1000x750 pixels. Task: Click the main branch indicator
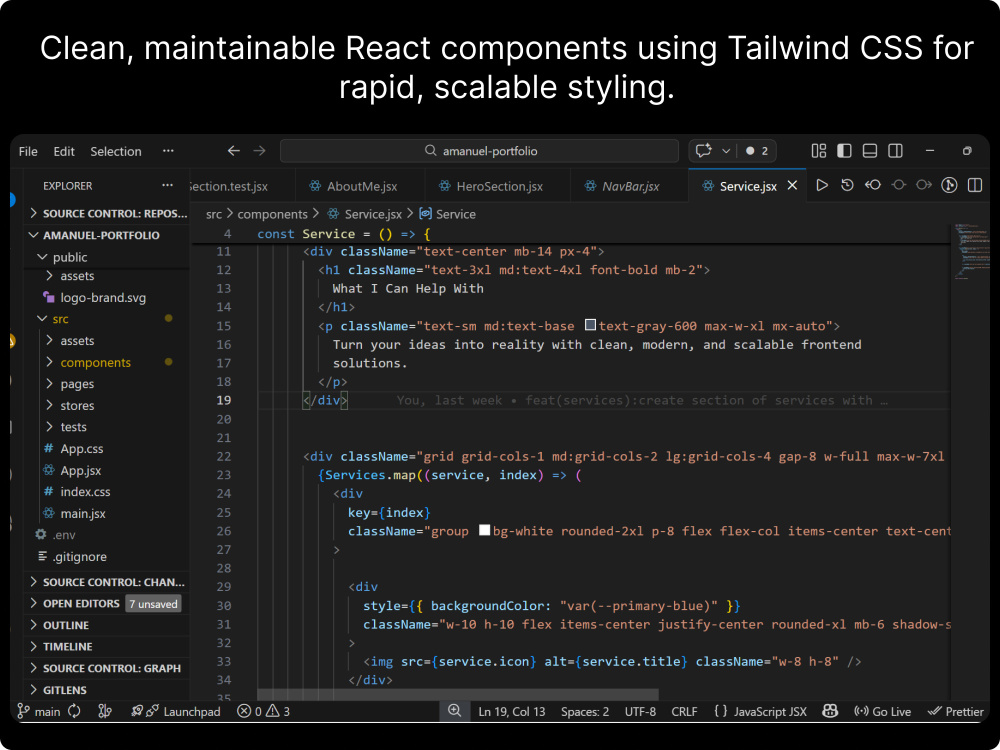(x=39, y=711)
